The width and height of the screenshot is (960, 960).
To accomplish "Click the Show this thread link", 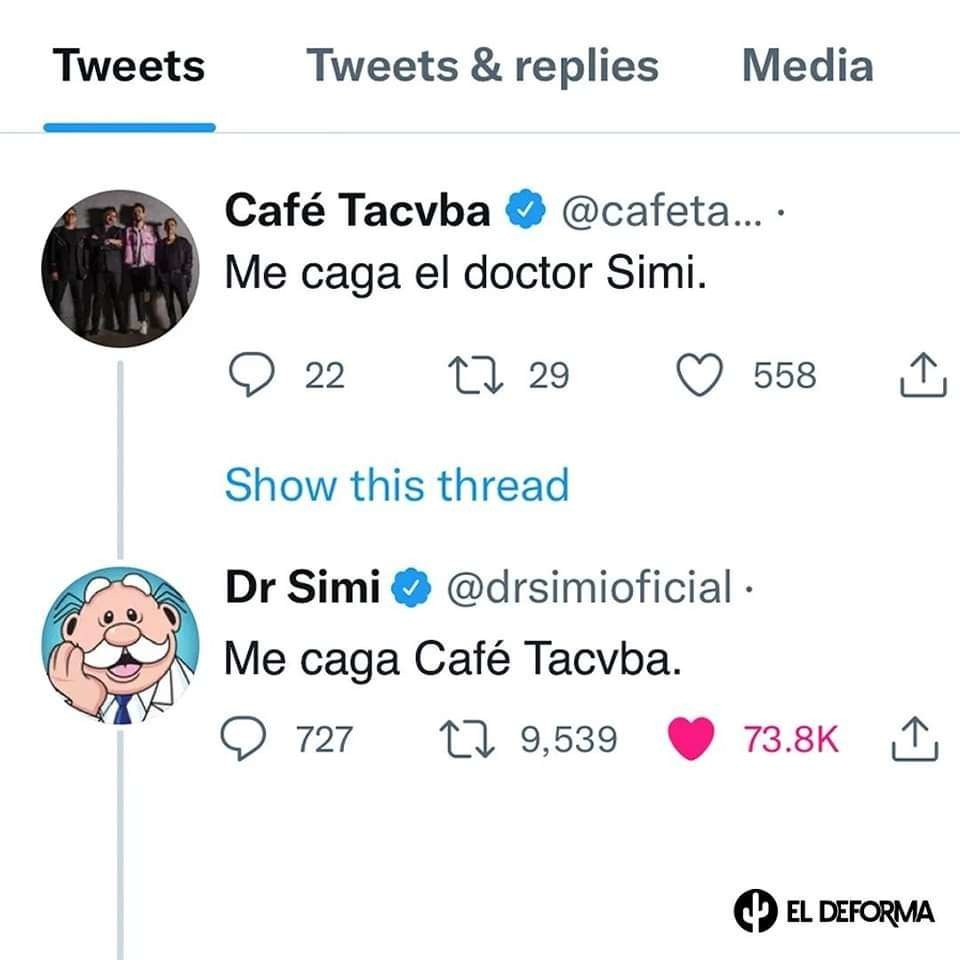I will (x=396, y=486).
